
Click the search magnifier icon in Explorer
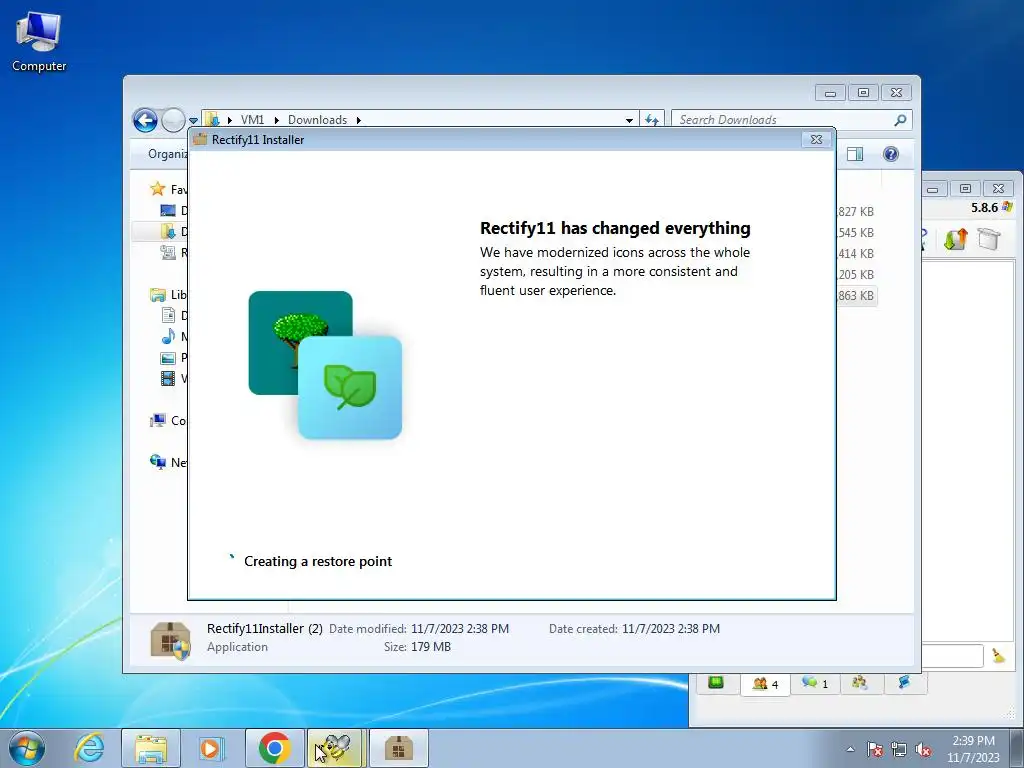pyautogui.click(x=900, y=120)
